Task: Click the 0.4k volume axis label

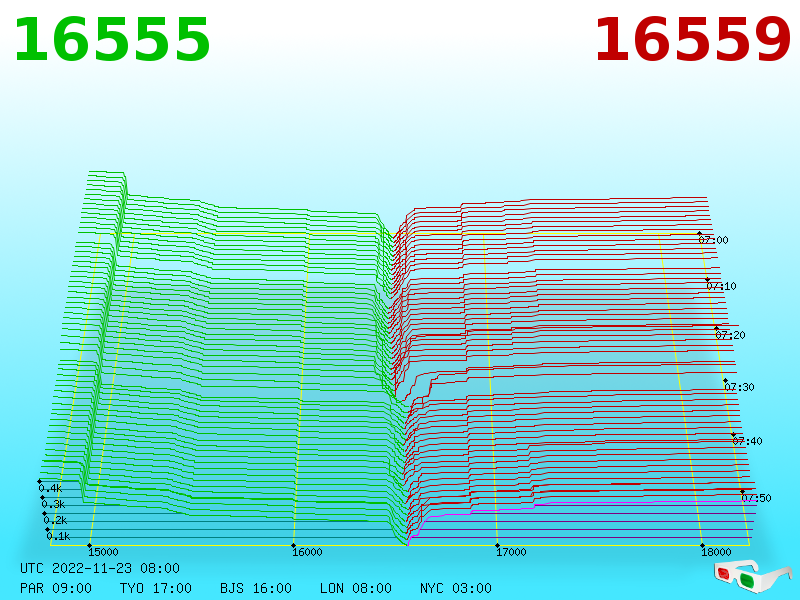Action: coord(50,488)
